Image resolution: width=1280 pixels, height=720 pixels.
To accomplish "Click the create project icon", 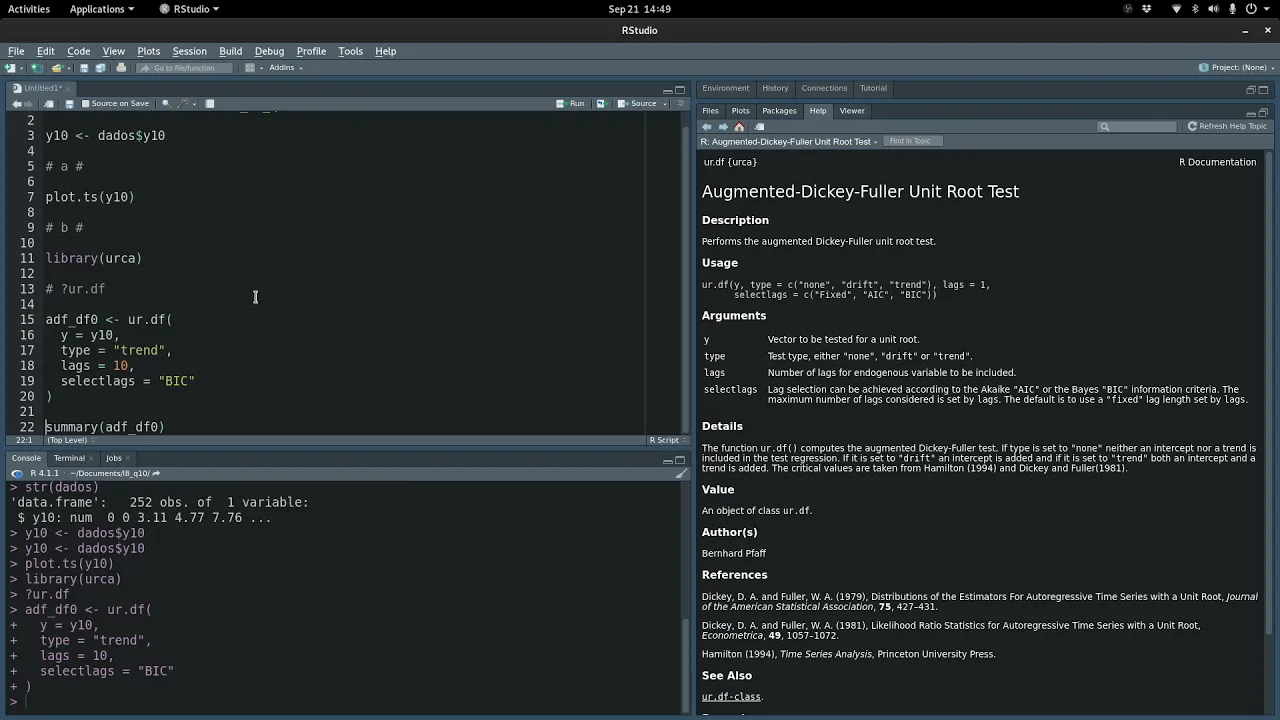I will pos(36,68).
